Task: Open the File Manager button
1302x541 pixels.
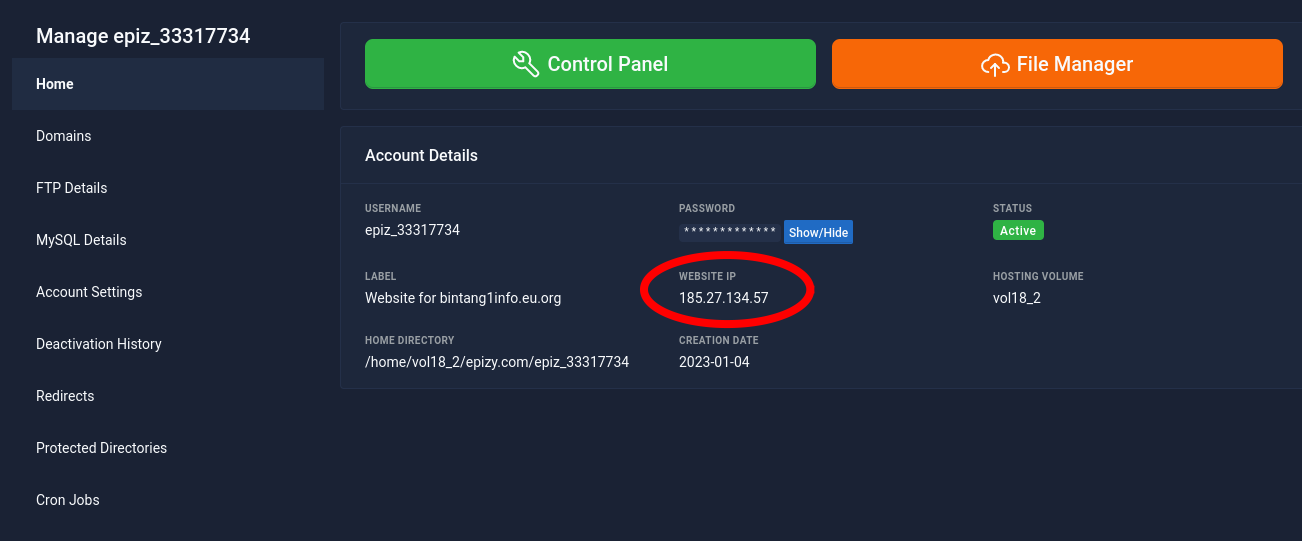Action: coord(1057,64)
